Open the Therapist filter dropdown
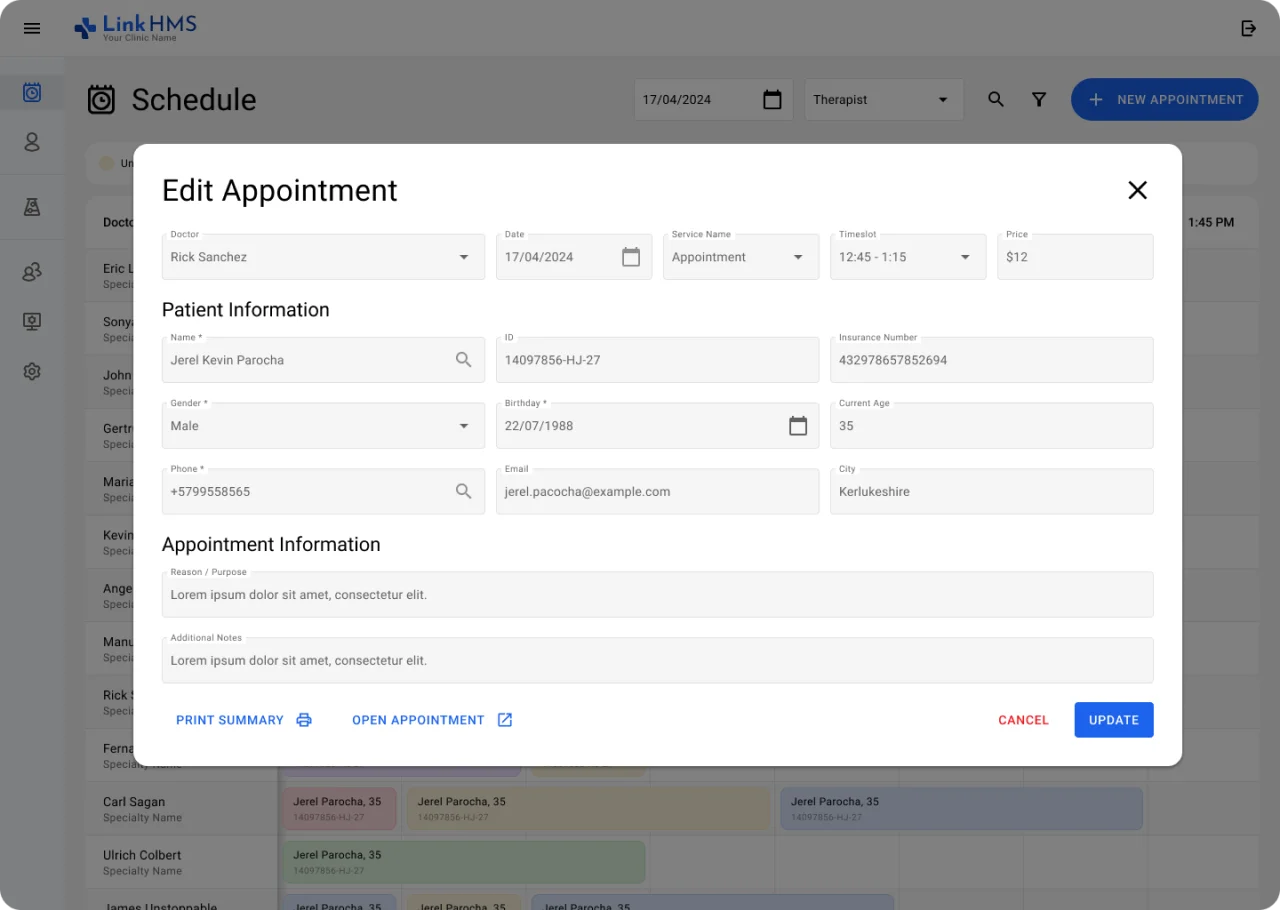This screenshot has height=910, width=1280. tap(884, 100)
